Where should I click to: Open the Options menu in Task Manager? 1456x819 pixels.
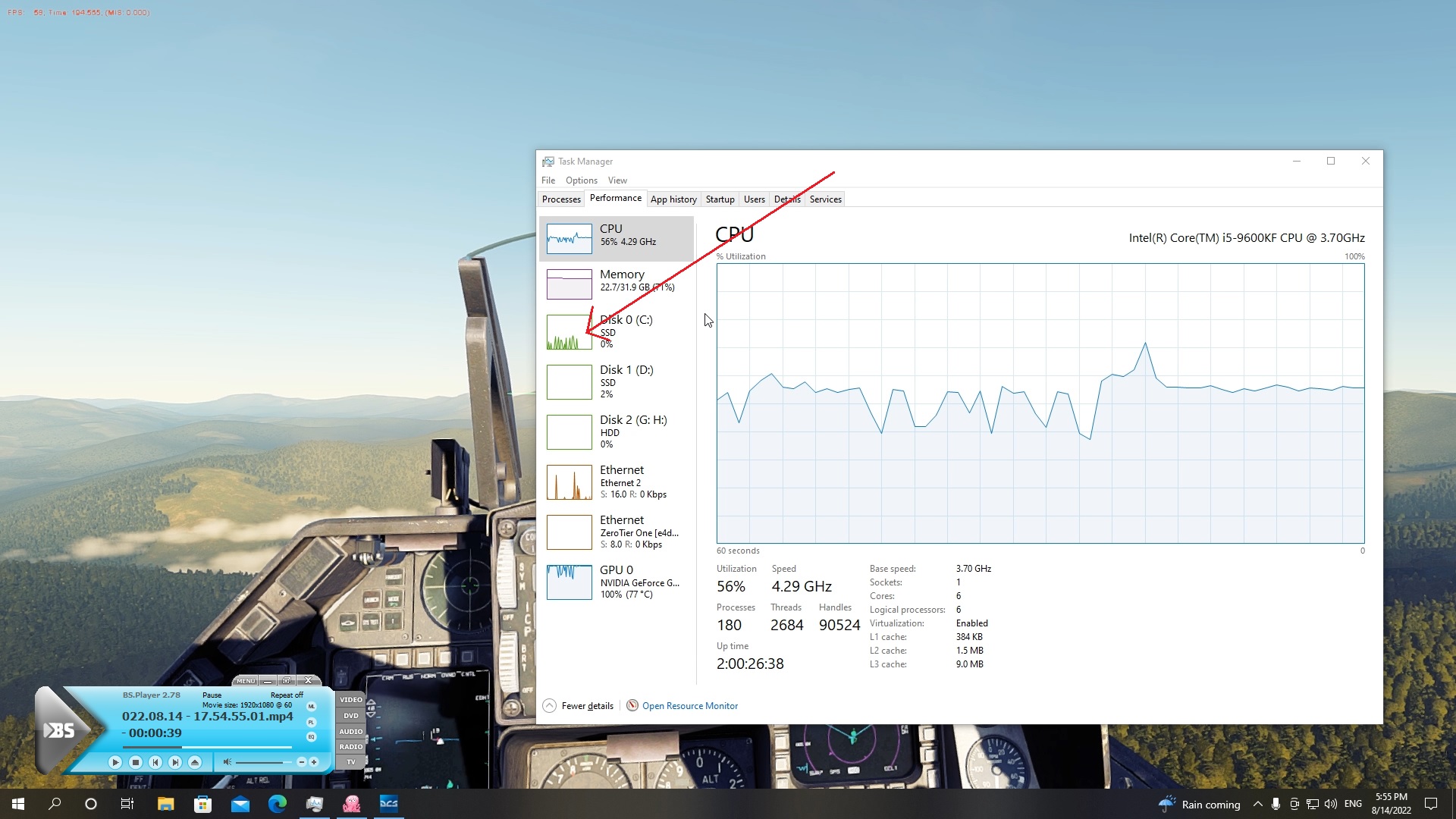tap(582, 180)
